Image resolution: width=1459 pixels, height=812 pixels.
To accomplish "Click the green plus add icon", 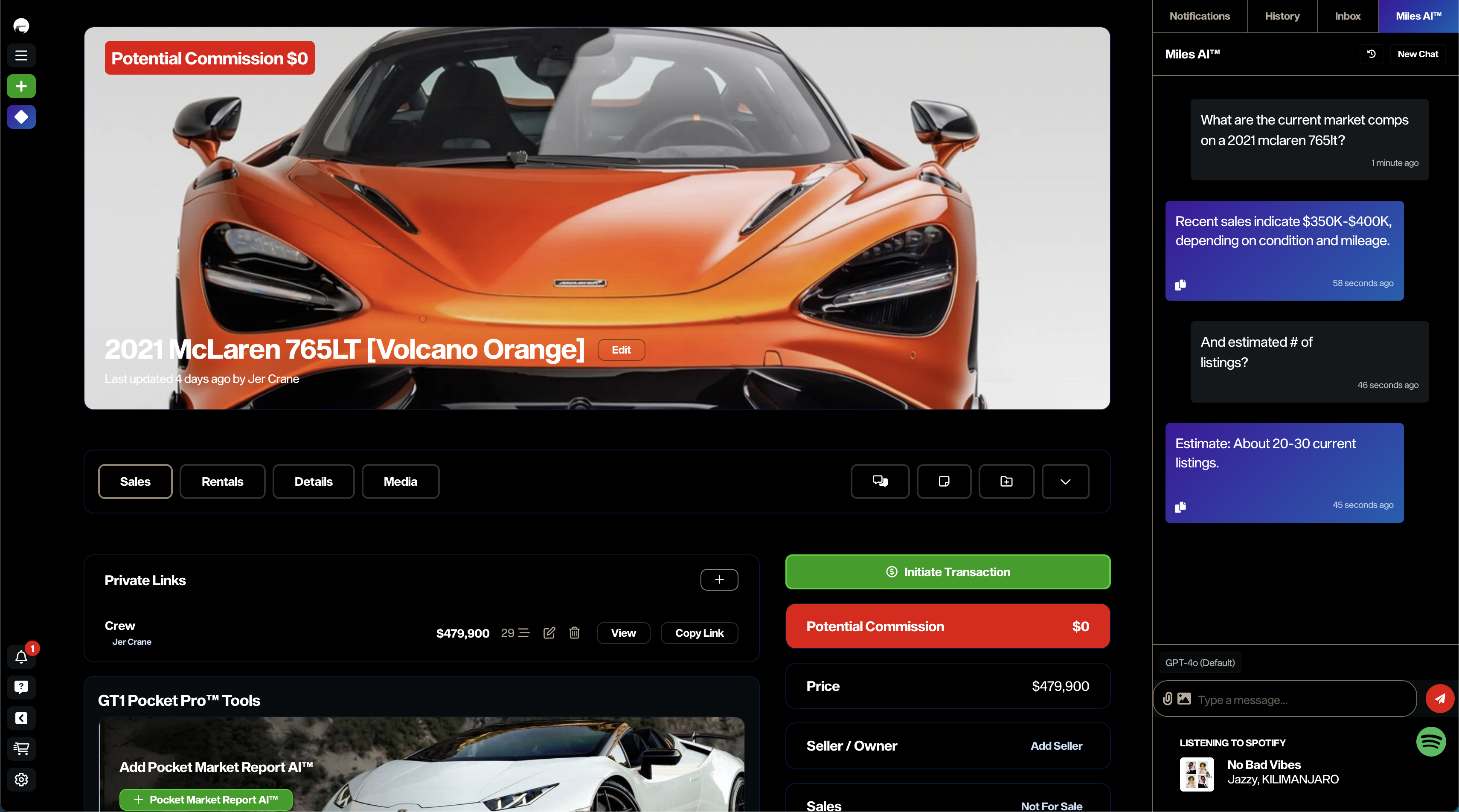I will 21,86.
